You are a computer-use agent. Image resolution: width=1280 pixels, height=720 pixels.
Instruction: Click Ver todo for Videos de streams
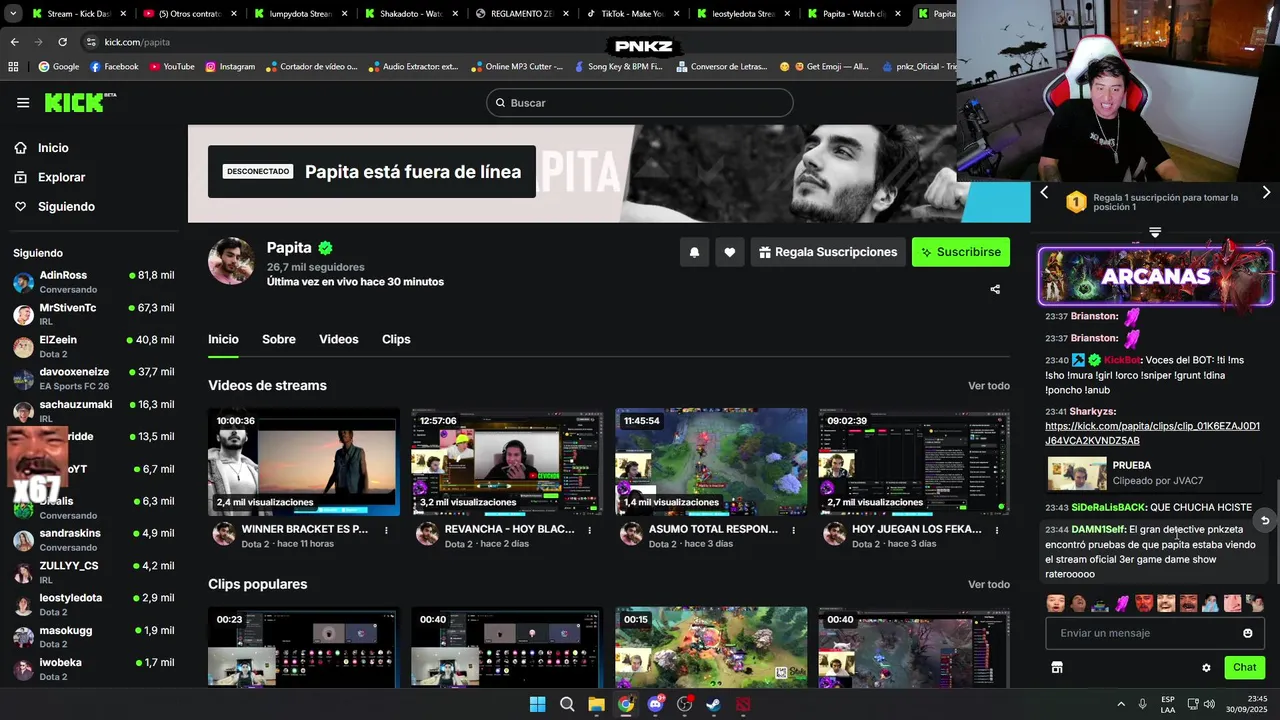coord(989,386)
